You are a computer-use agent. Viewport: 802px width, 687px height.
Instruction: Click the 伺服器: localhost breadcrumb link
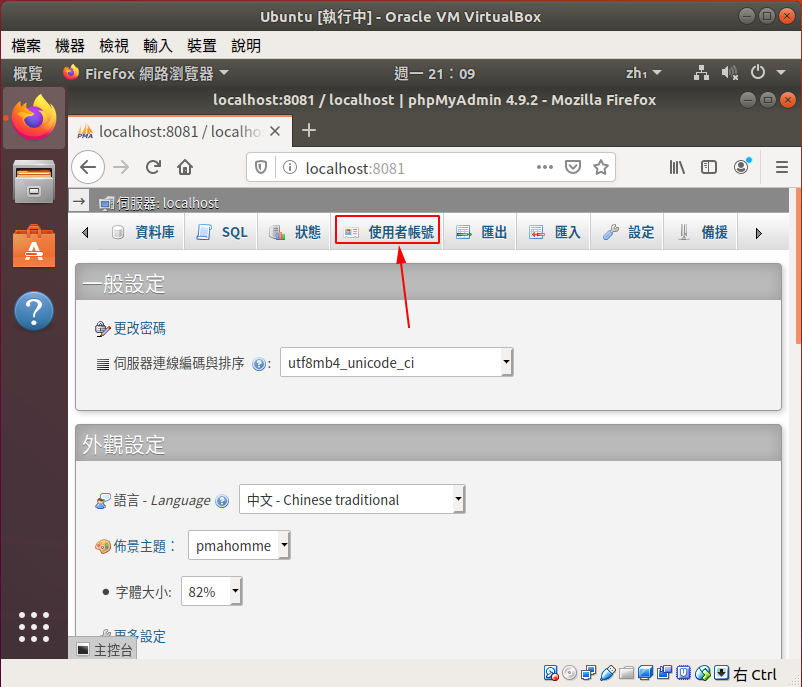click(167, 203)
